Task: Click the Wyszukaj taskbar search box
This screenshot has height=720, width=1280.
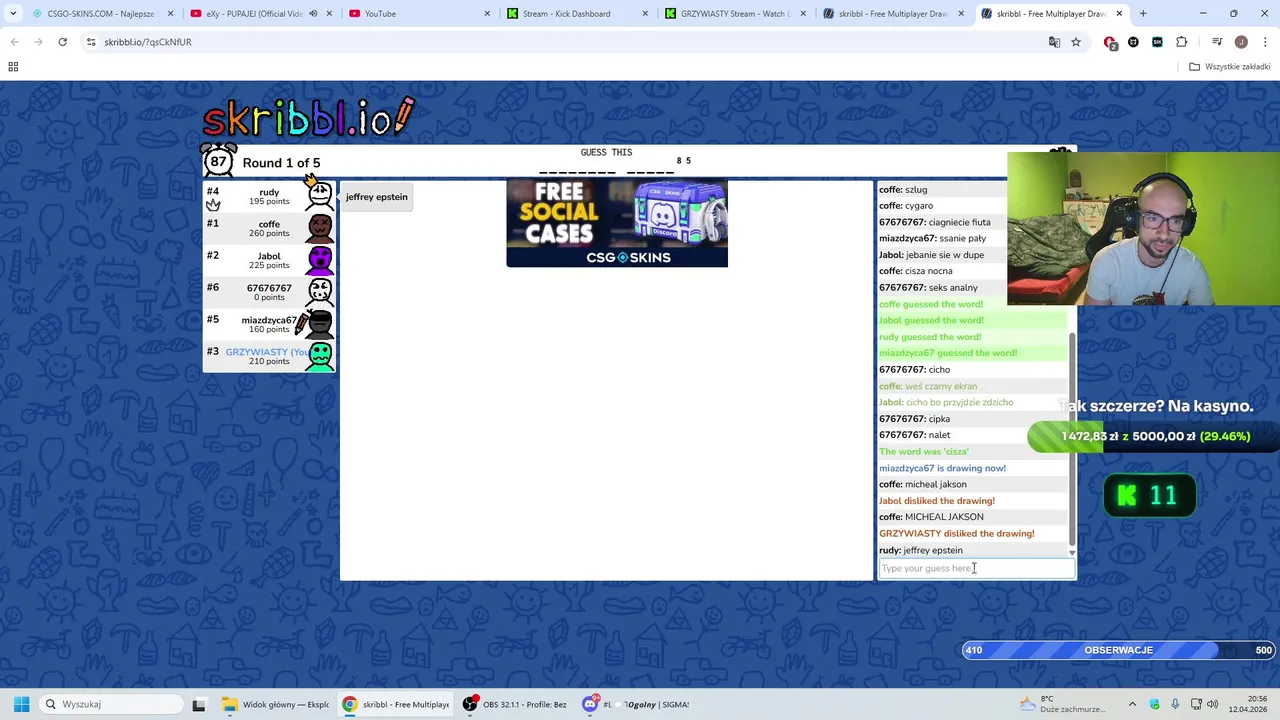Action: tap(112, 704)
